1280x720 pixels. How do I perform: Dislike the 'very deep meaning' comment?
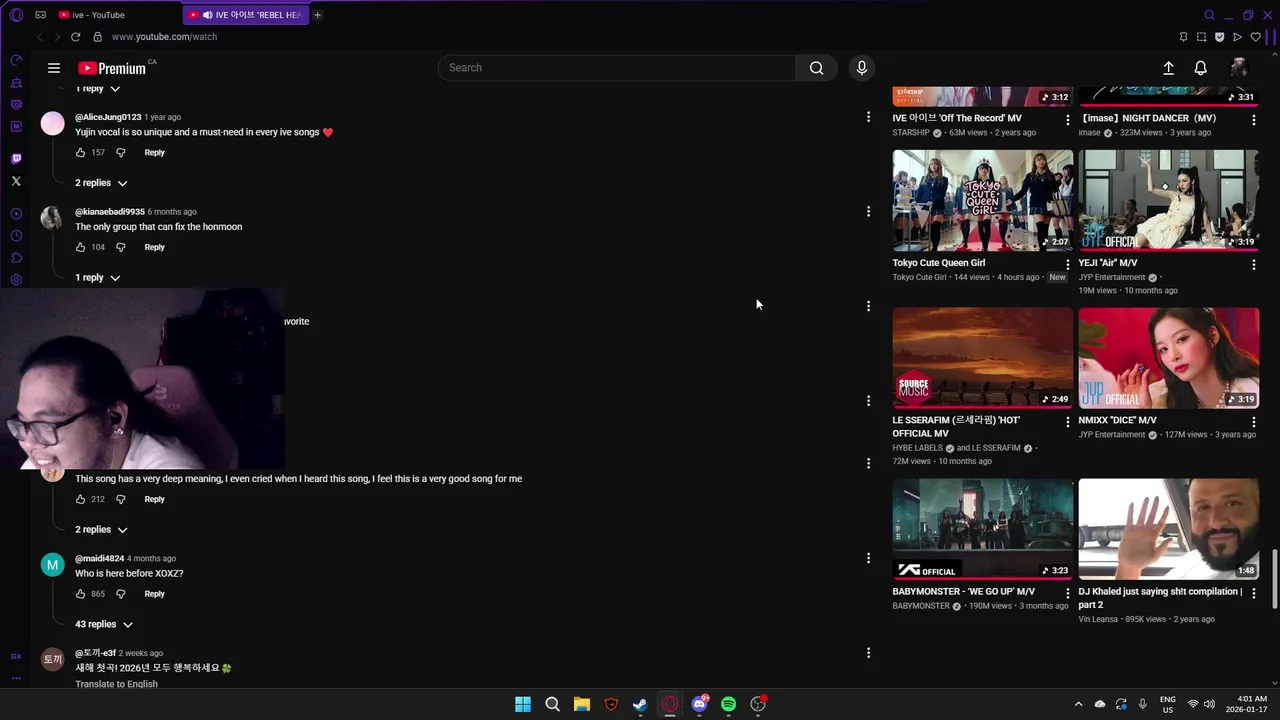point(121,499)
